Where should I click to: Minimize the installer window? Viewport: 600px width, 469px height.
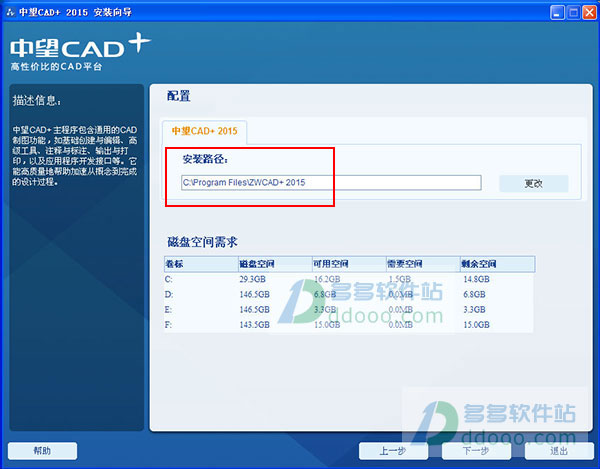(557, 13)
